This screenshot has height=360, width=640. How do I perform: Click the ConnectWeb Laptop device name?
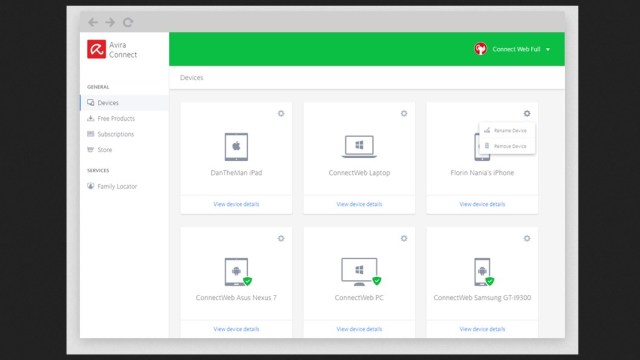(x=359, y=173)
